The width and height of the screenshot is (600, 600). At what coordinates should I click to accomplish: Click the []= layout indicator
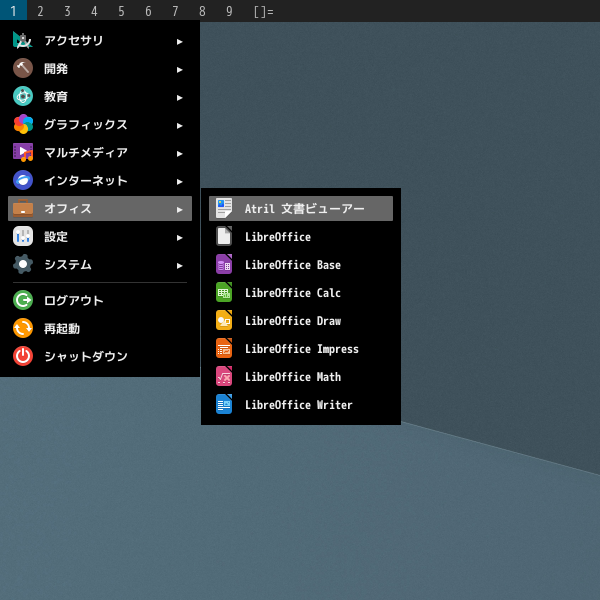point(264,11)
